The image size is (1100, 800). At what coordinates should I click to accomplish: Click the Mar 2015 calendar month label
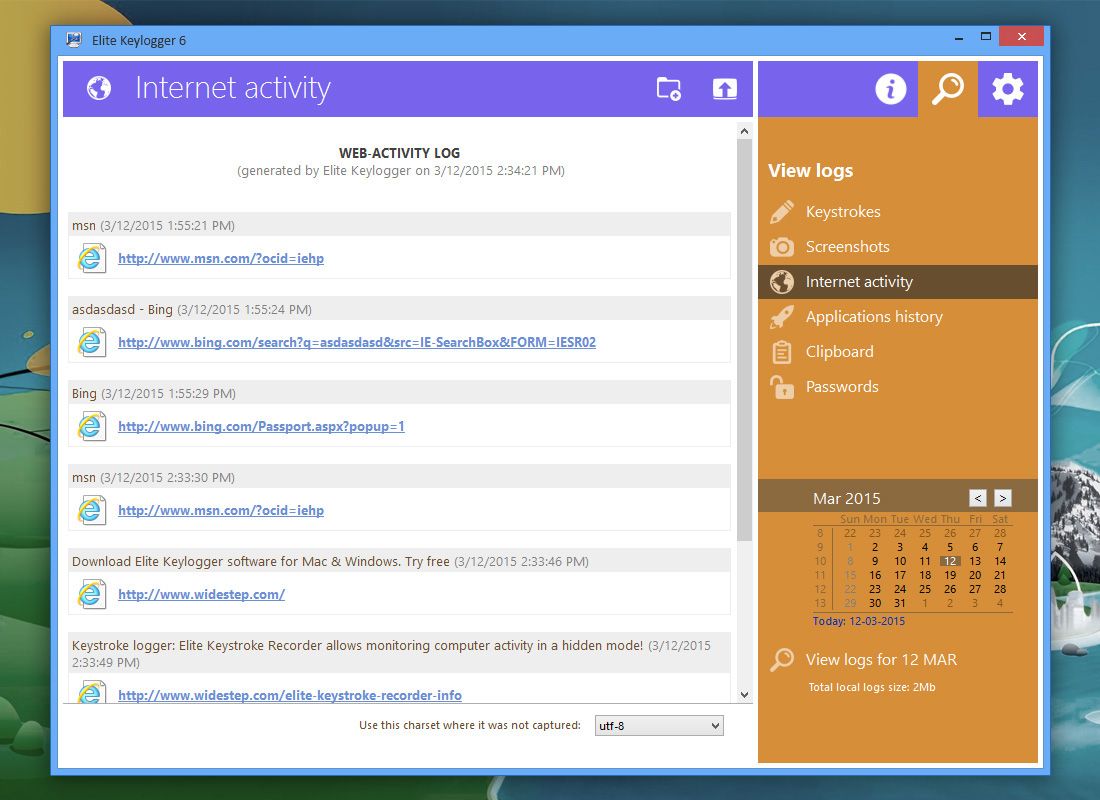(x=847, y=498)
